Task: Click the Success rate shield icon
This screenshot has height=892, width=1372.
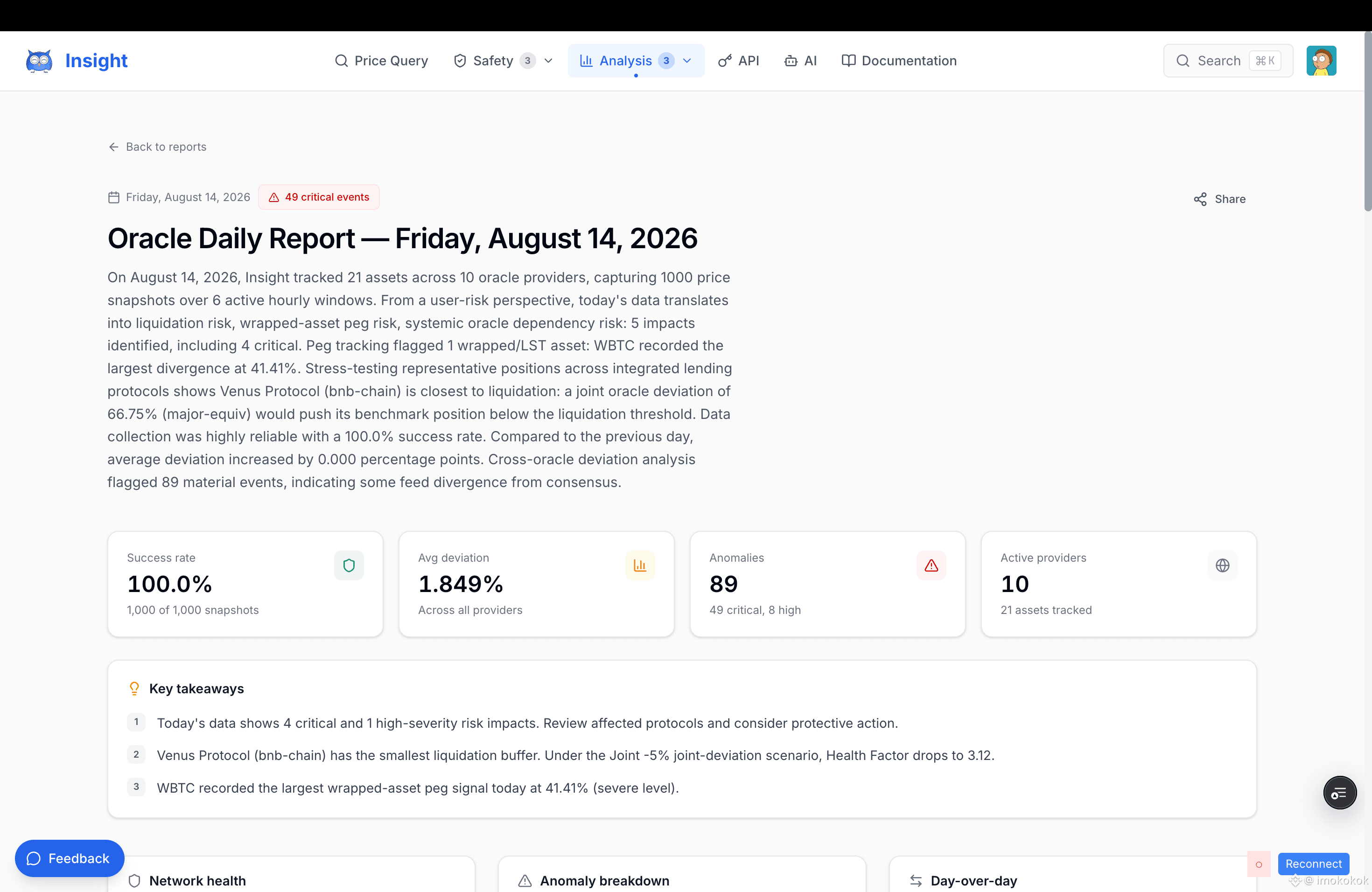Action: tap(349, 565)
